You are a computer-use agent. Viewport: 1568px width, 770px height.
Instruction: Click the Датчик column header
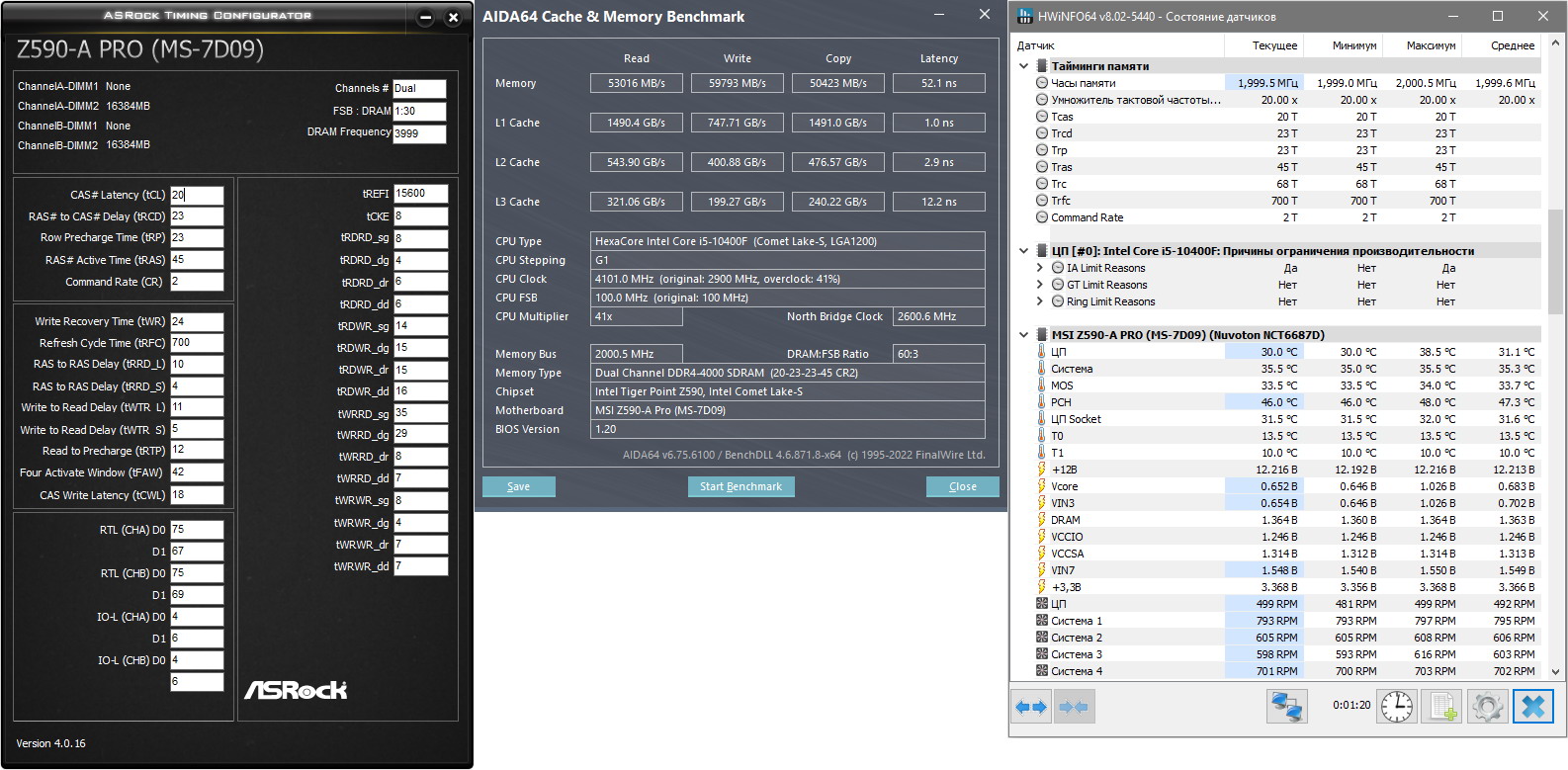tap(1119, 45)
